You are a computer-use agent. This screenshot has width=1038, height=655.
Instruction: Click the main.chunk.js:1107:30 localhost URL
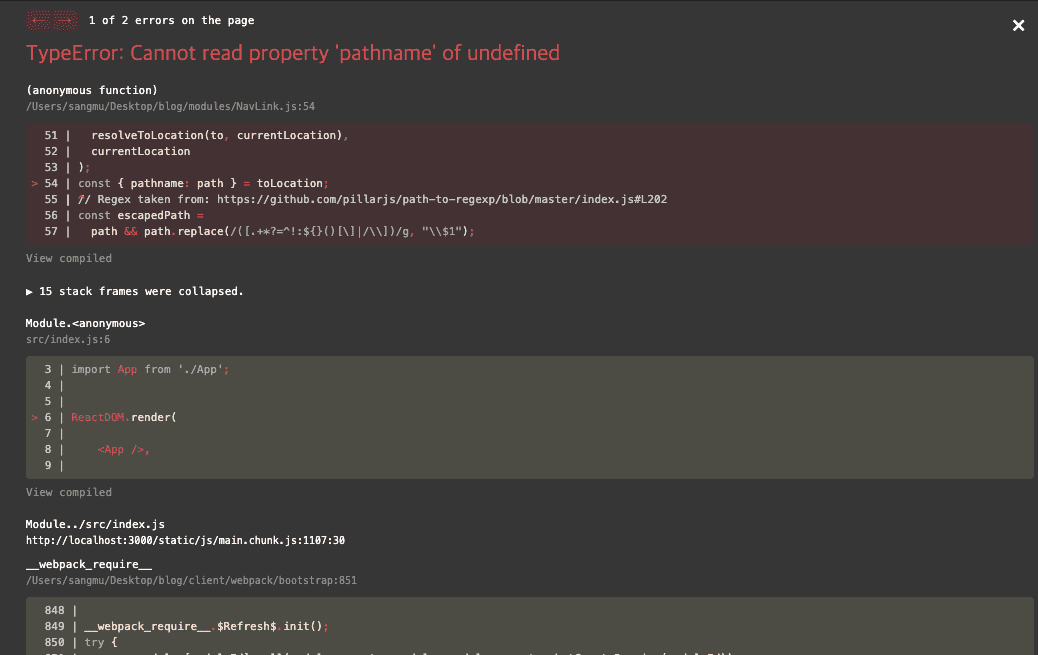185,540
